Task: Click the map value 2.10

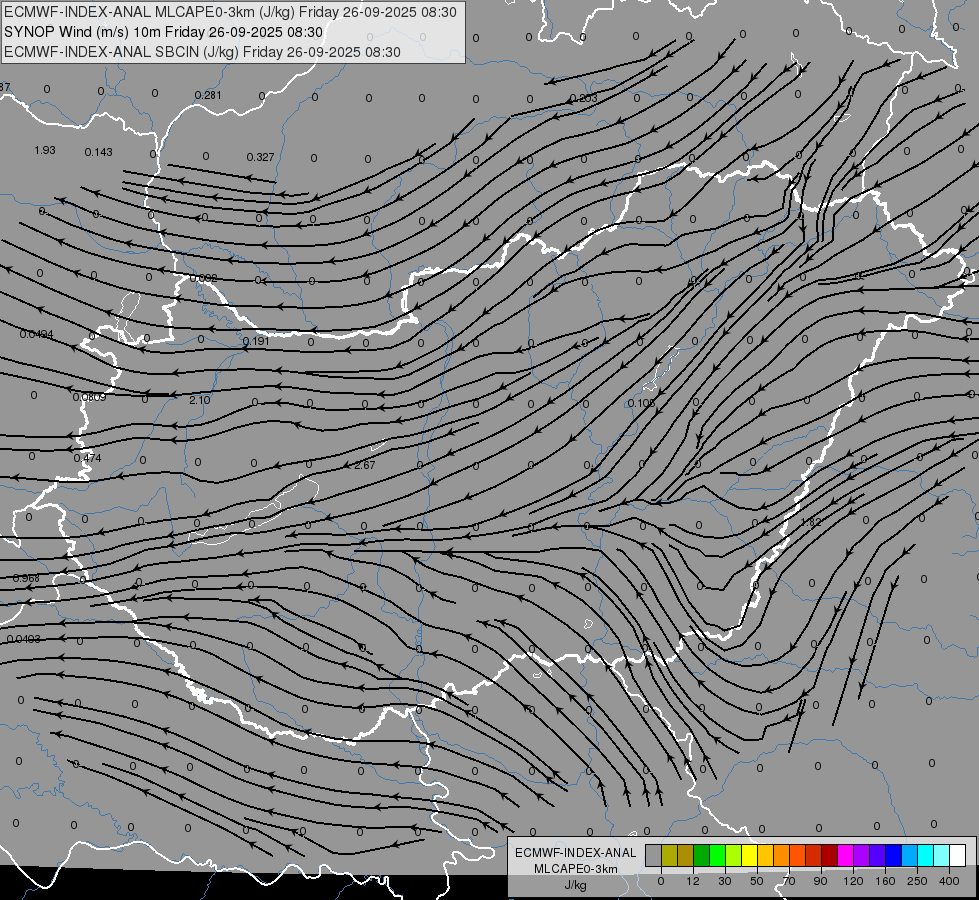Action: pyautogui.click(x=200, y=400)
